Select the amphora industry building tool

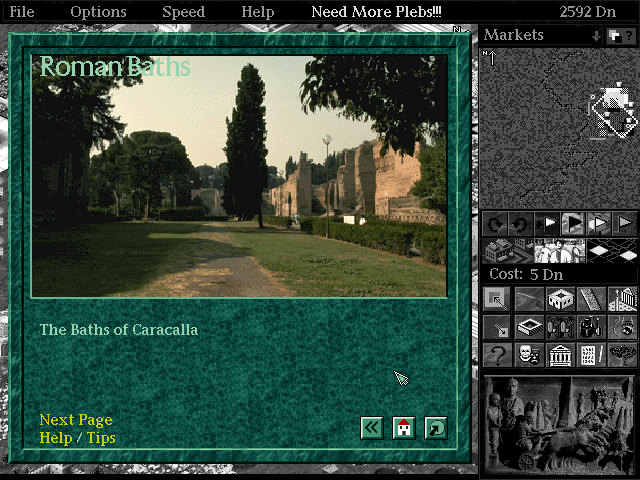(591, 327)
